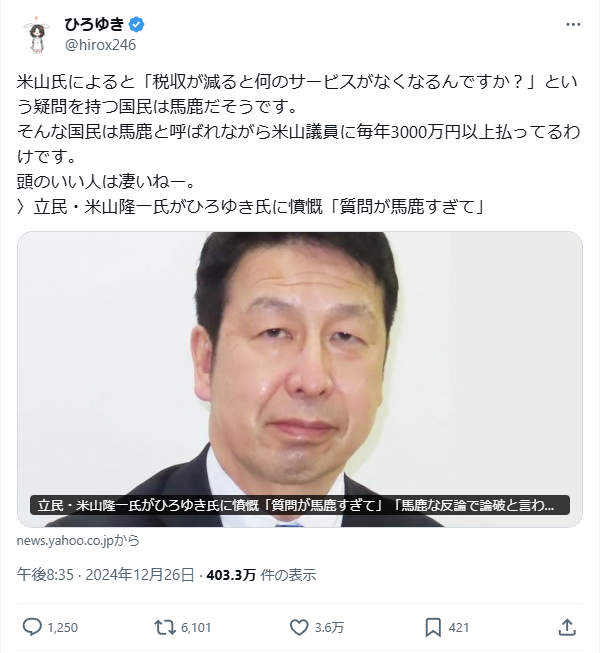The image size is (600, 653).
Task: Open the @hirox246 handle link
Action: [x=100, y=45]
